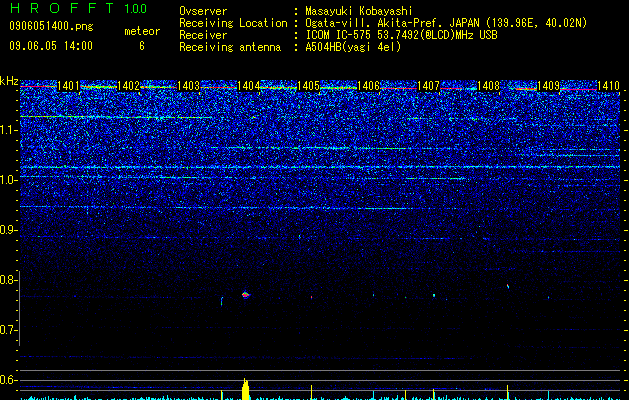The height and width of the screenshot is (400, 629).
Task: Click the kHz unit label on axis
Action: pos(9,81)
